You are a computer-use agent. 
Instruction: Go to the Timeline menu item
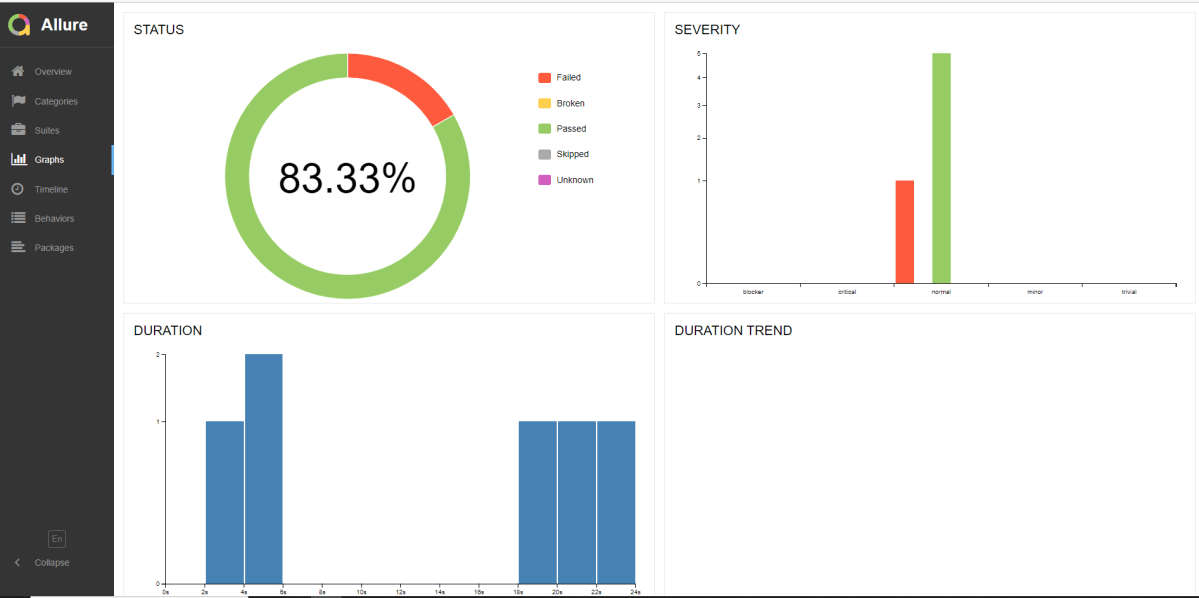[51, 189]
